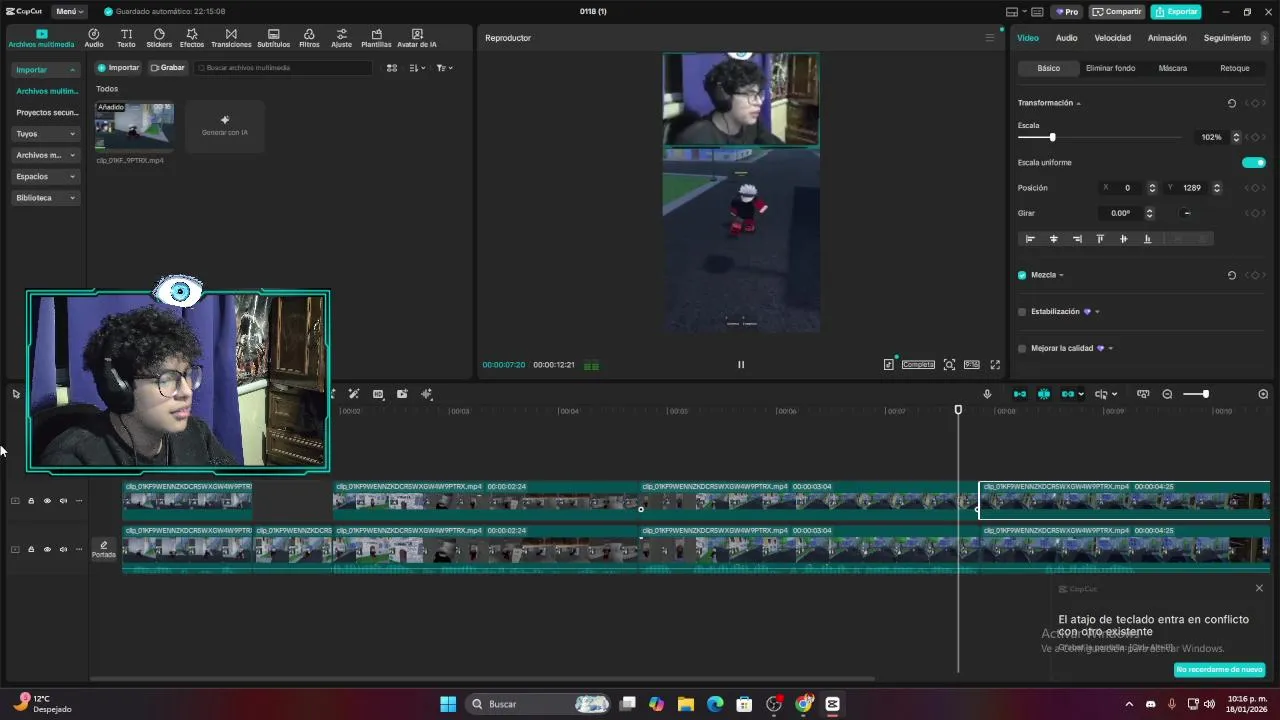1280x720 pixels.
Task: Click the Grabar button
Action: click(x=167, y=68)
